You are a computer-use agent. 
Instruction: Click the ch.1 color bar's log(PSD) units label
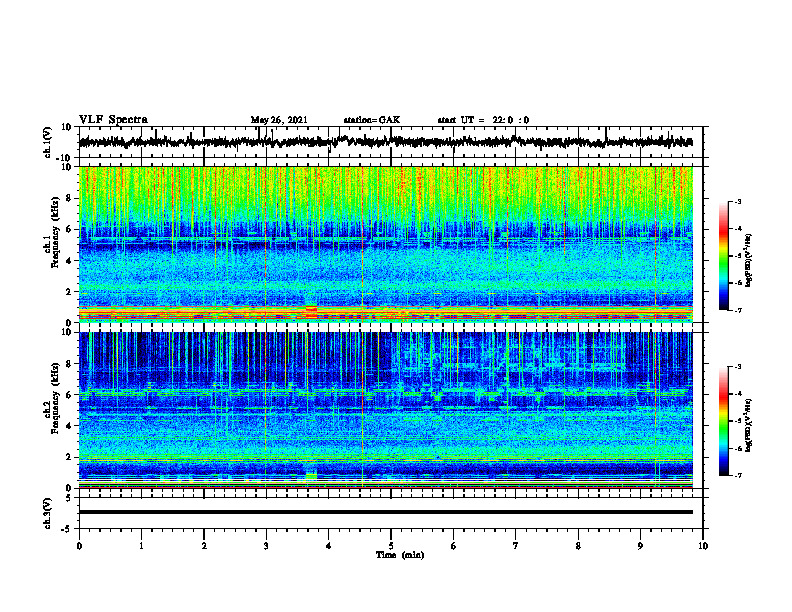click(749, 260)
